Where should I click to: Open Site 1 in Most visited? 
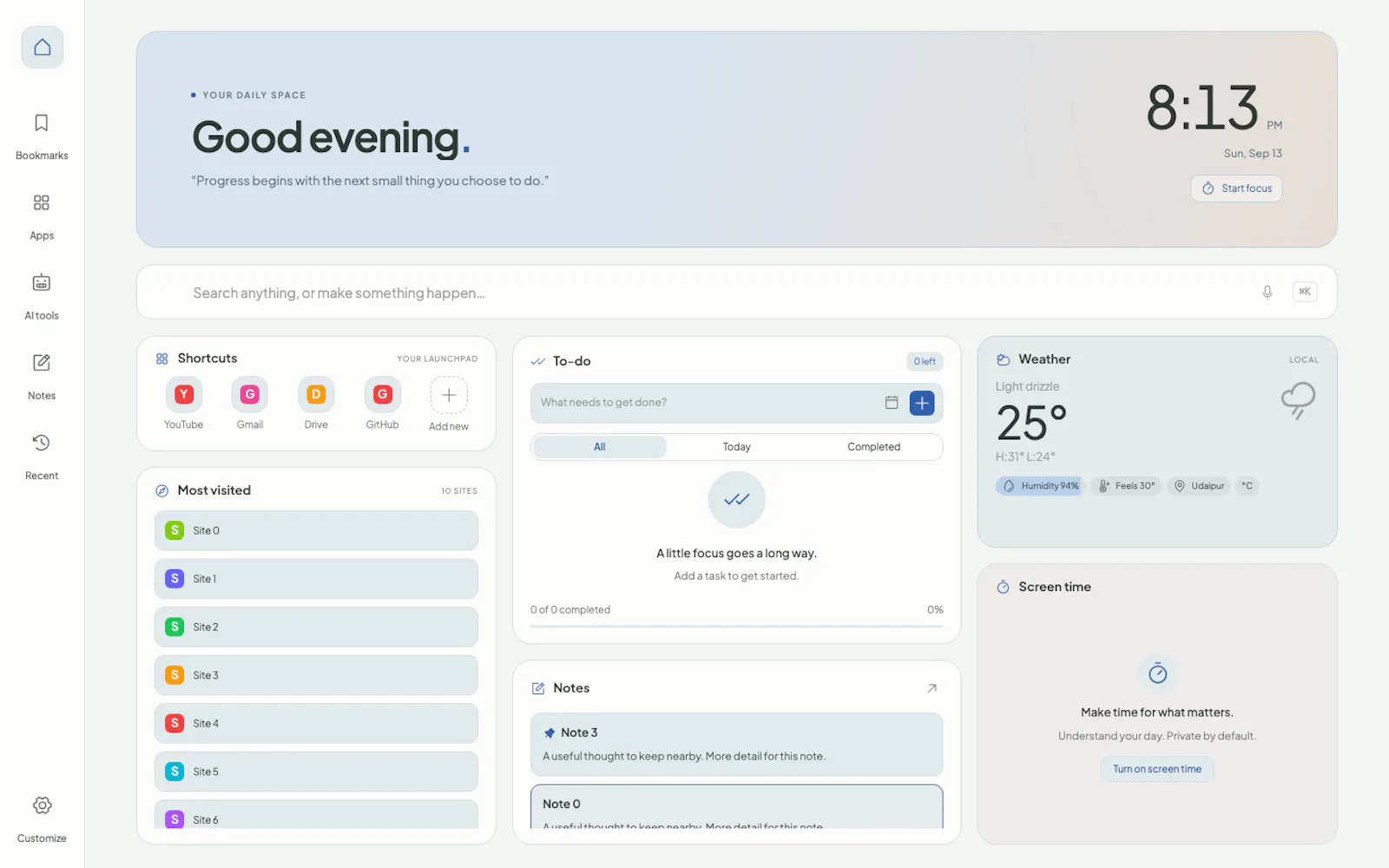pyautogui.click(x=316, y=579)
